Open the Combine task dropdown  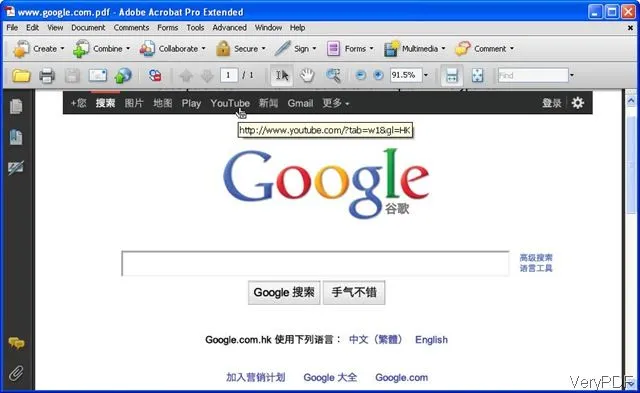[x=101, y=49]
